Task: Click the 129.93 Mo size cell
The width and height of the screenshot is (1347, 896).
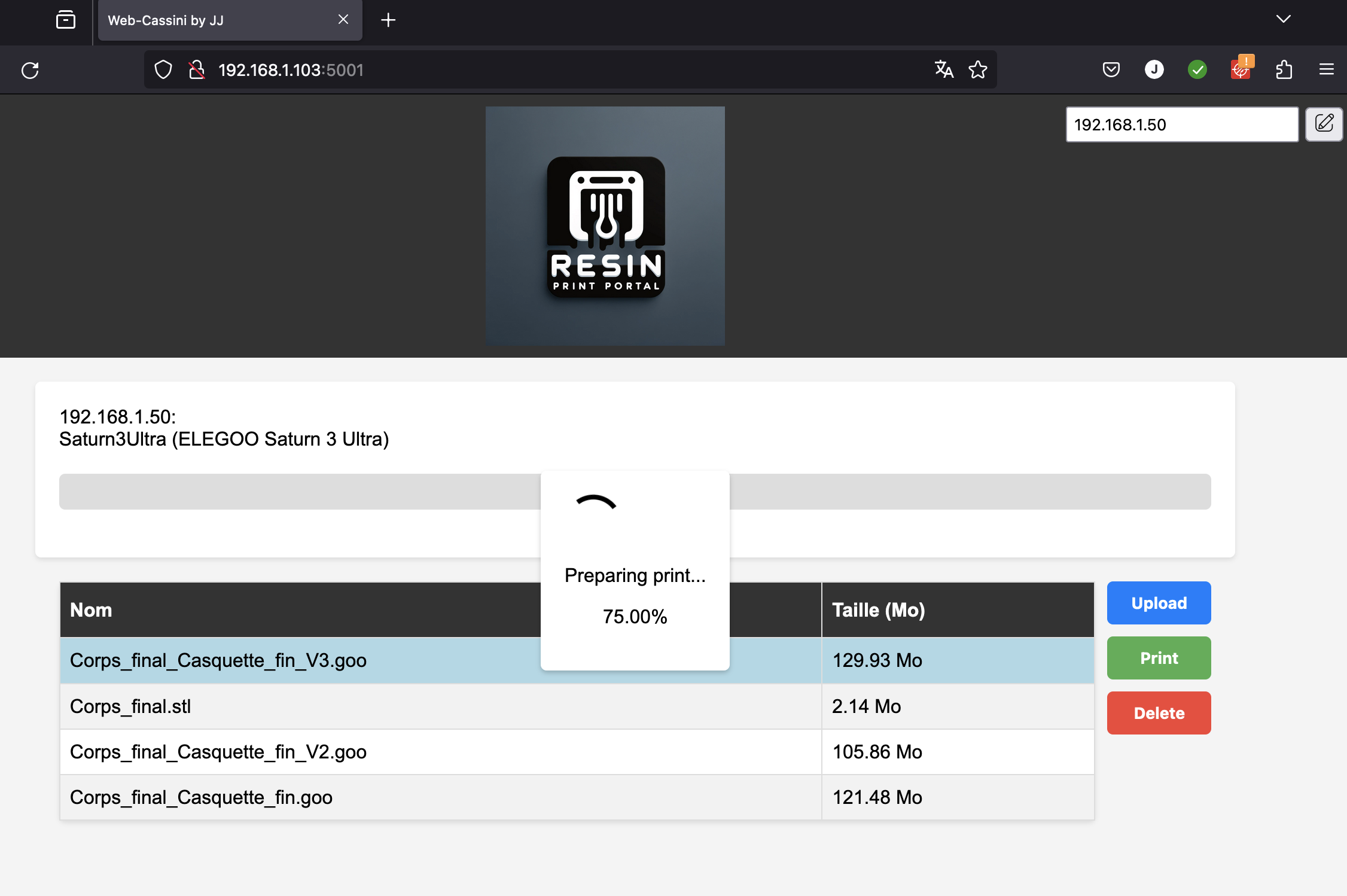Action: 958,660
